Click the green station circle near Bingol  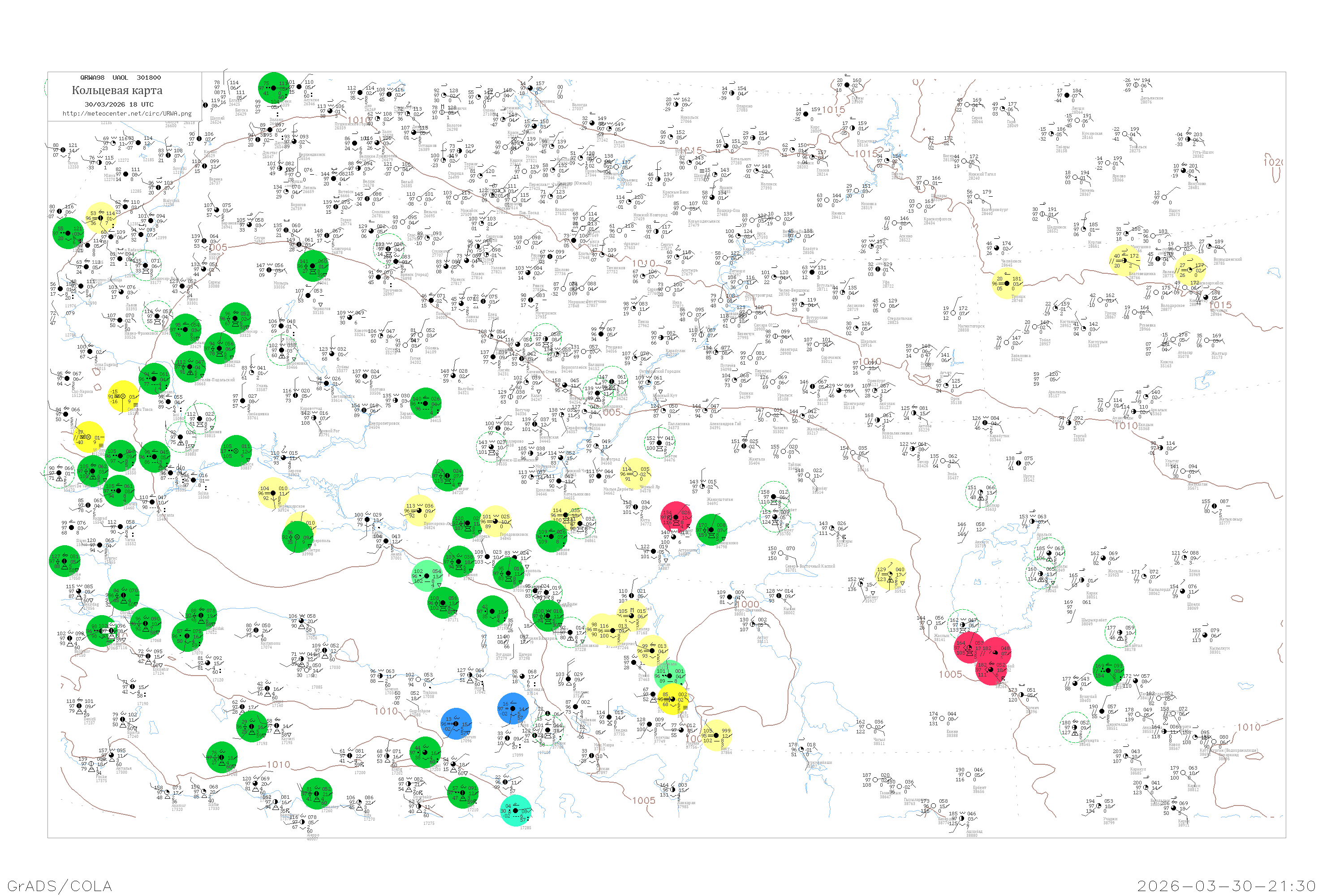tap(425, 753)
